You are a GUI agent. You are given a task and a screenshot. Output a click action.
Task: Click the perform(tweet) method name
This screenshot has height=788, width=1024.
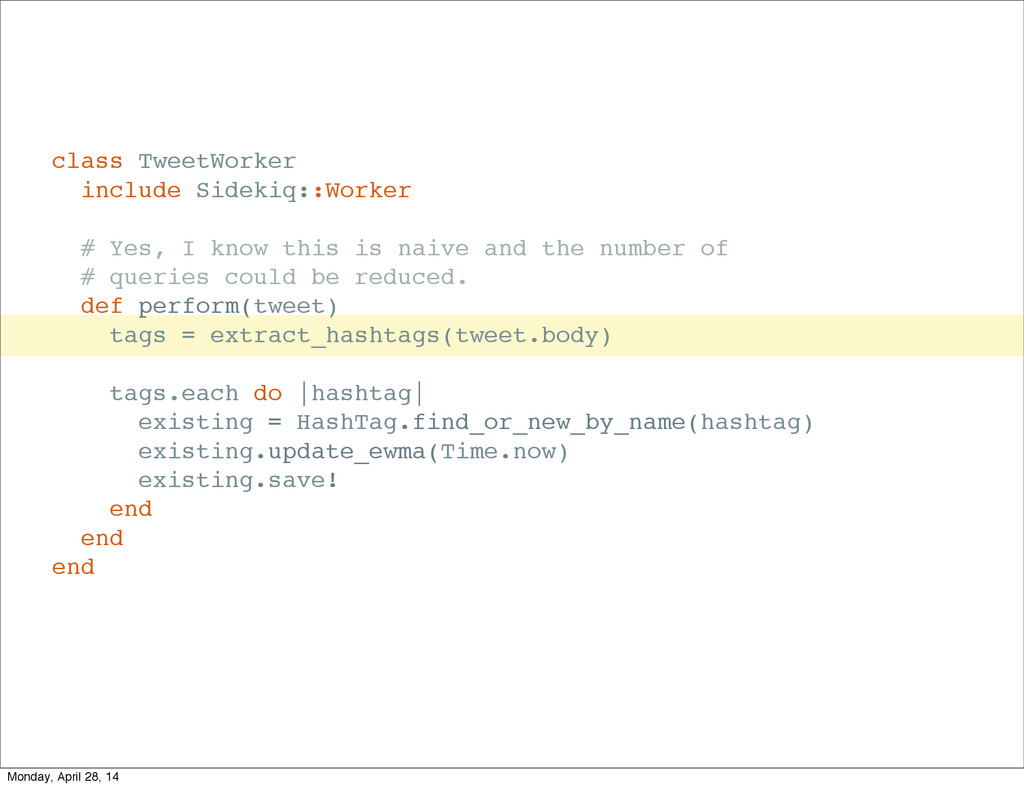coord(238,306)
